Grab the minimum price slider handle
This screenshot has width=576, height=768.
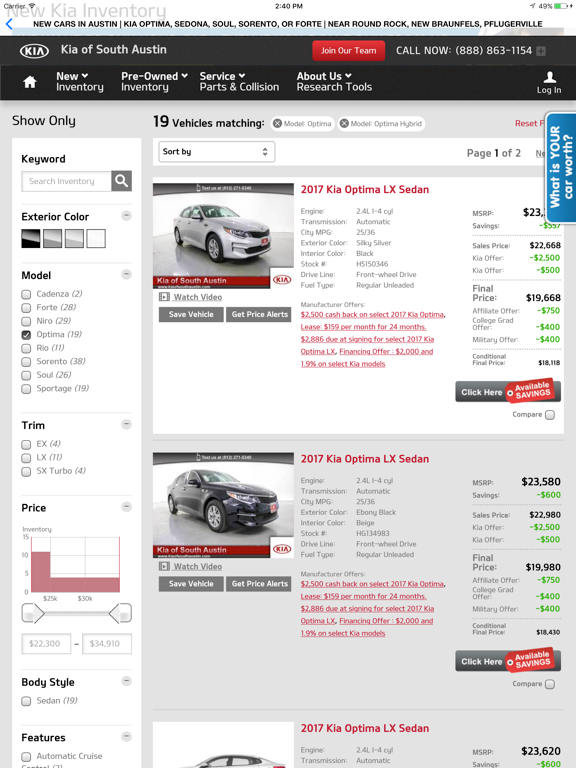[33, 613]
